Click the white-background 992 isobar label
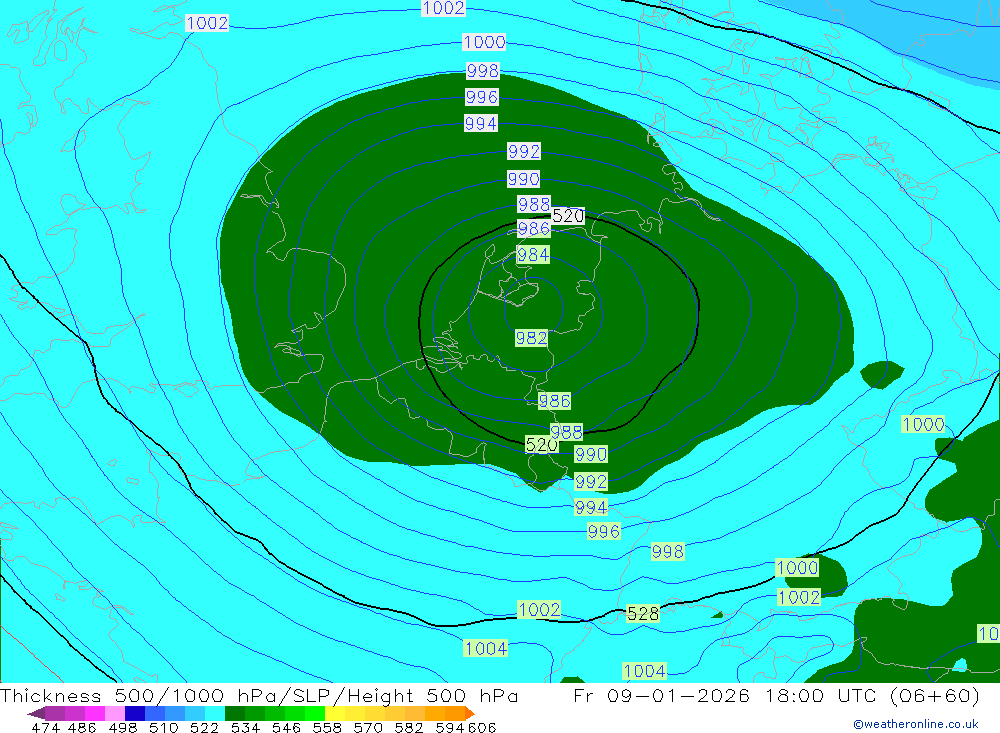1000x733 pixels. [524, 151]
